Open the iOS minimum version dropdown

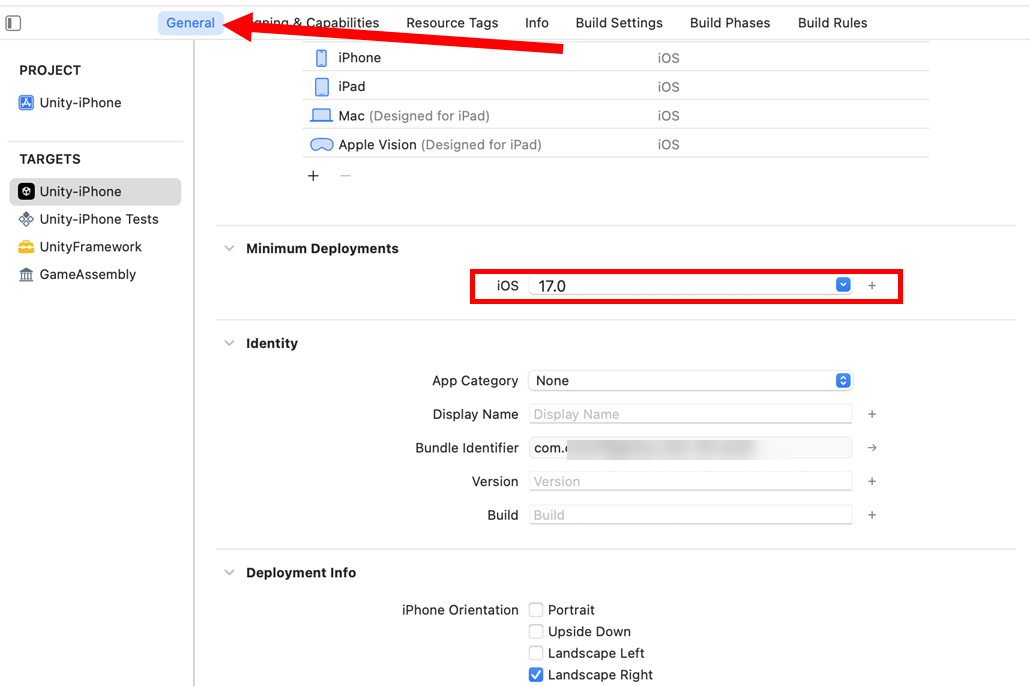pyautogui.click(x=843, y=285)
